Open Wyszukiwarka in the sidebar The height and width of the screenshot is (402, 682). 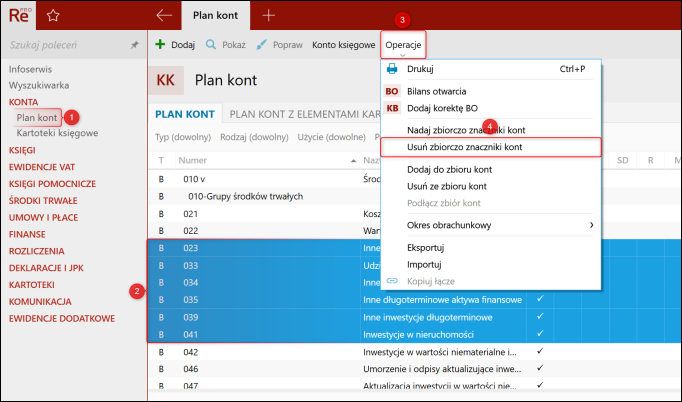coord(39,85)
